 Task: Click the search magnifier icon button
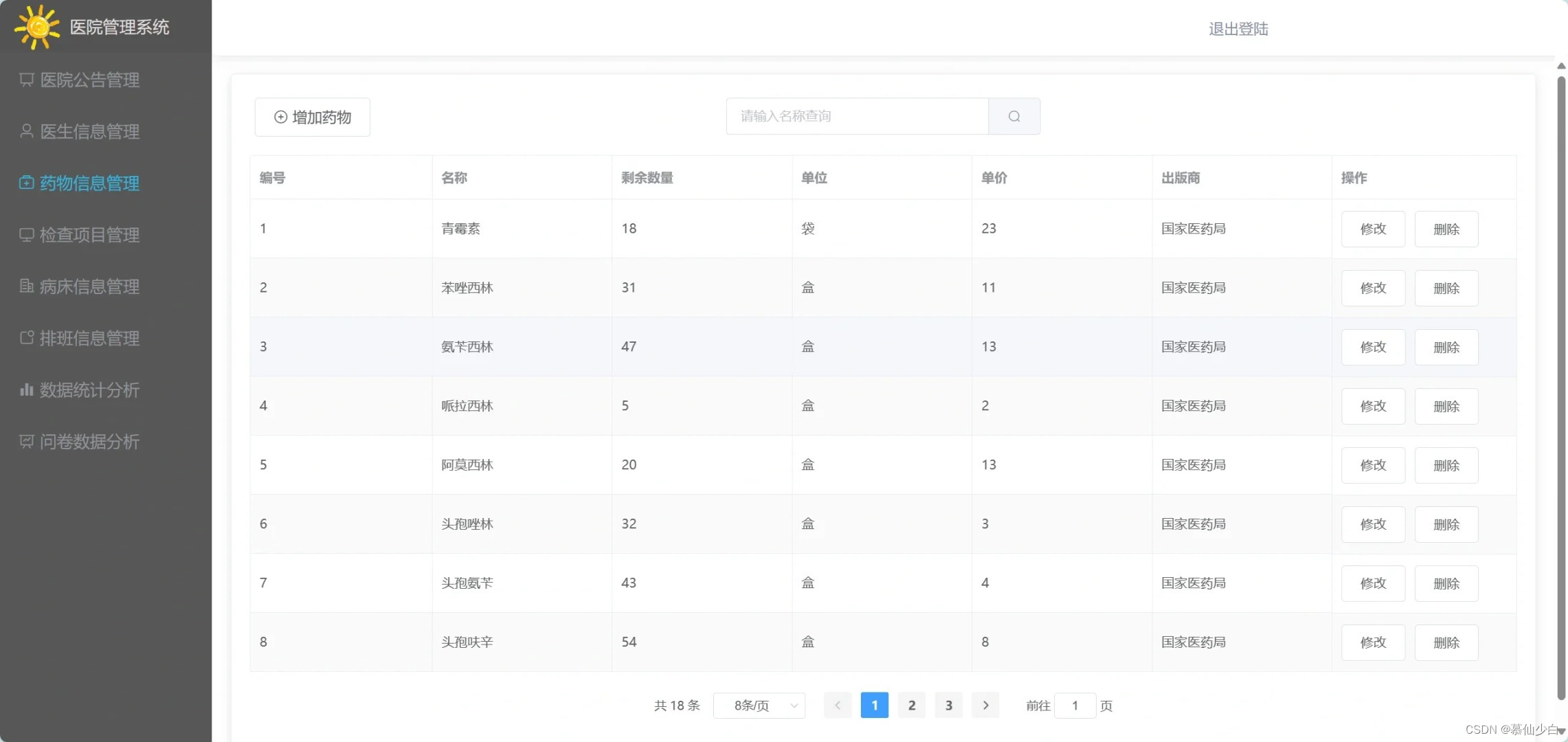tap(1013, 116)
